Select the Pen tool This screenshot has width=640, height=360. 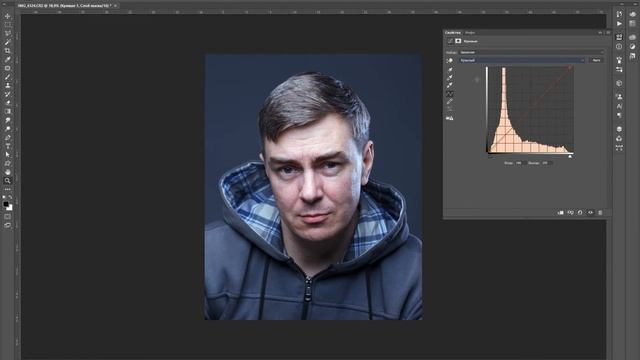pyautogui.click(x=7, y=137)
